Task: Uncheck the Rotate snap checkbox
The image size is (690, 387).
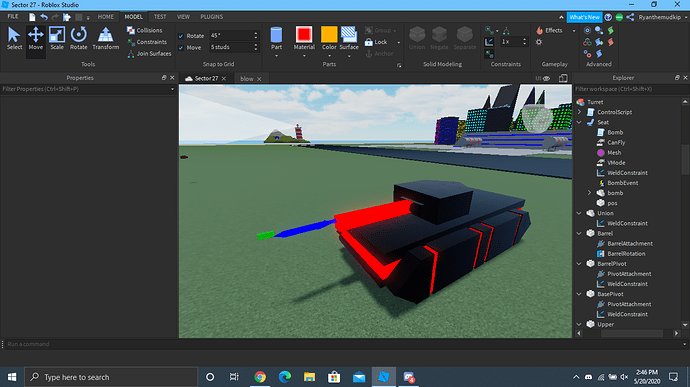Action: 181,36
